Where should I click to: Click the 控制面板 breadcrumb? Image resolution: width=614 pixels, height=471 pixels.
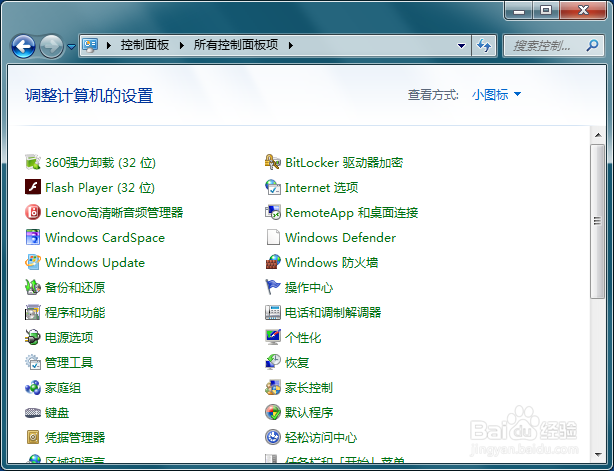145,45
